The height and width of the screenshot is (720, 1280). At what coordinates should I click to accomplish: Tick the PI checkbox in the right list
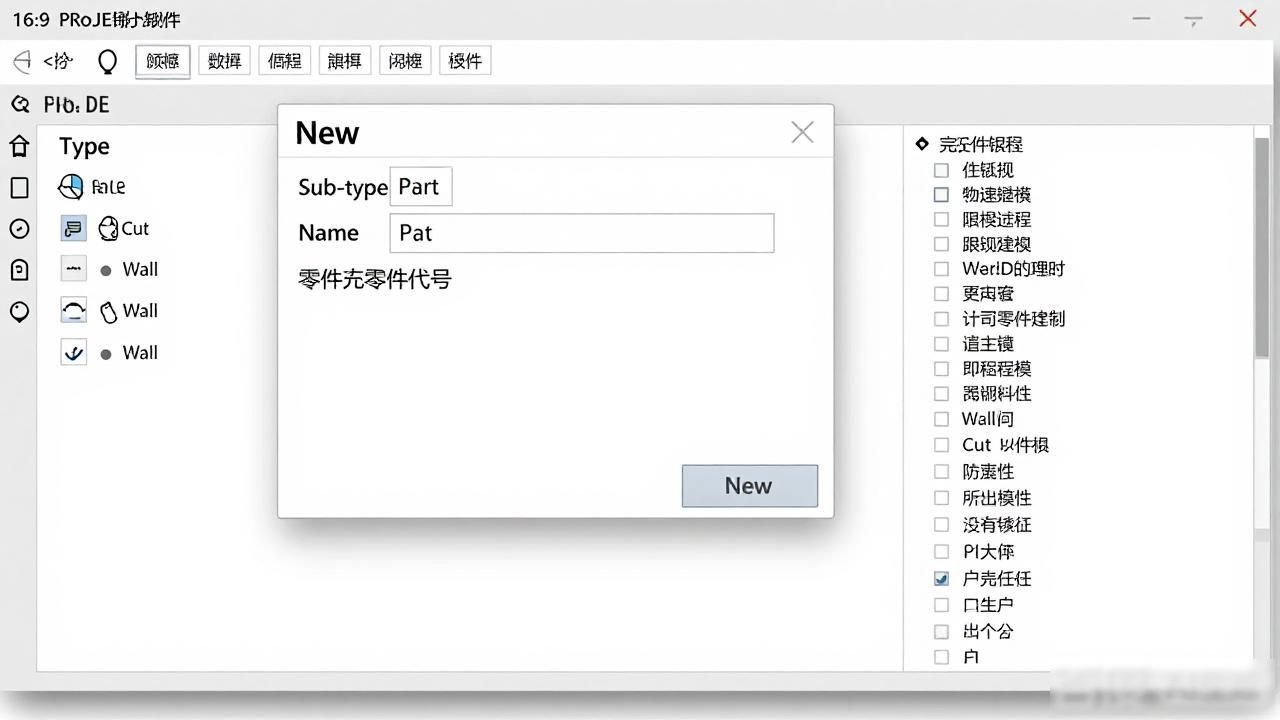[x=941, y=551]
